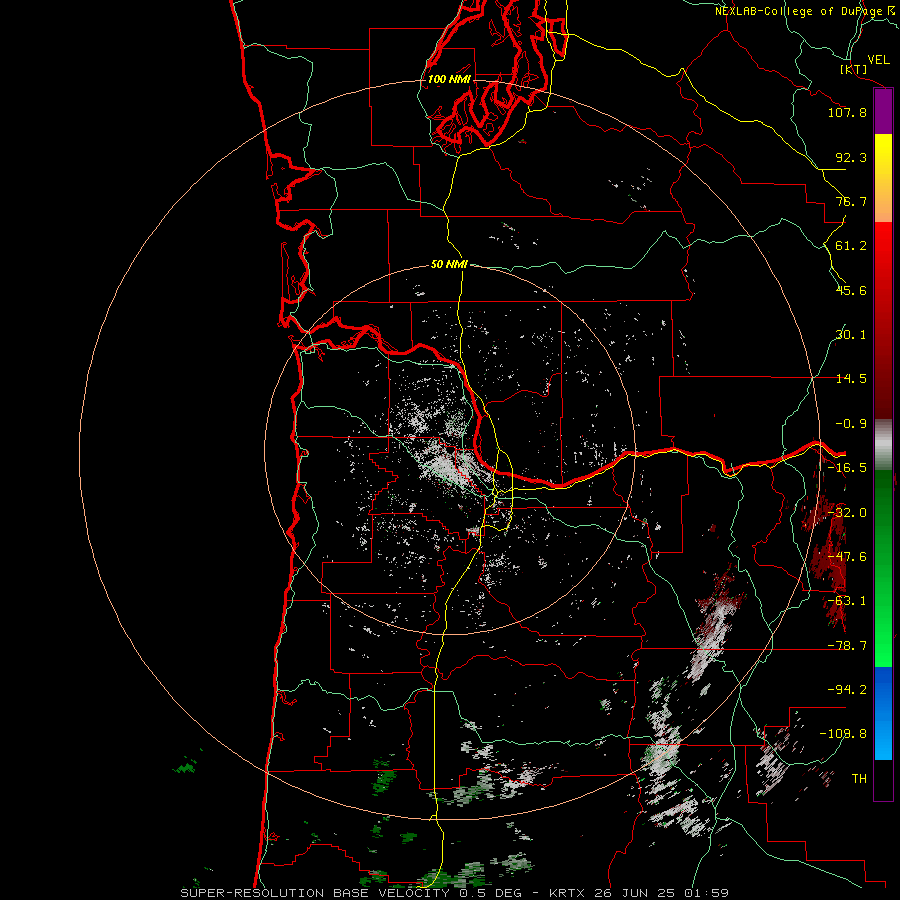The width and height of the screenshot is (900, 900).
Task: Select the -78.7 velocity scale label
Action: click(847, 646)
